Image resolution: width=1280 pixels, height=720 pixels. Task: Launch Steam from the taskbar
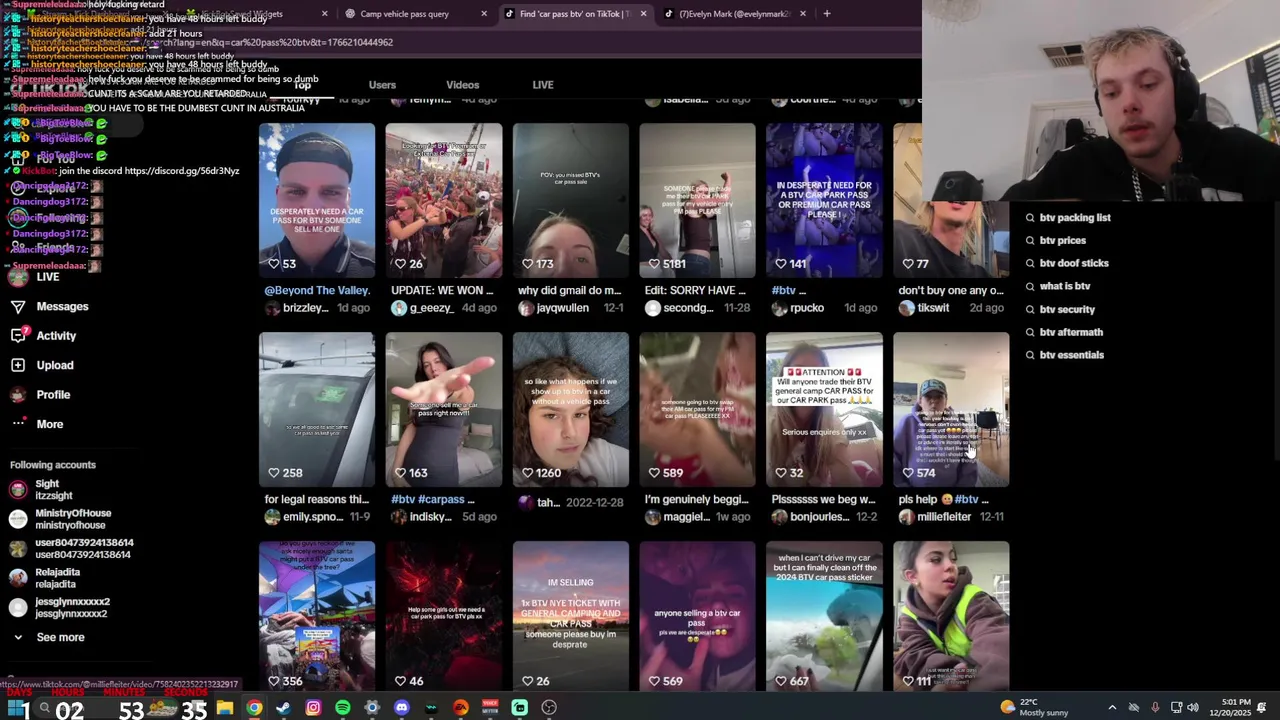pyautogui.click(x=283, y=708)
